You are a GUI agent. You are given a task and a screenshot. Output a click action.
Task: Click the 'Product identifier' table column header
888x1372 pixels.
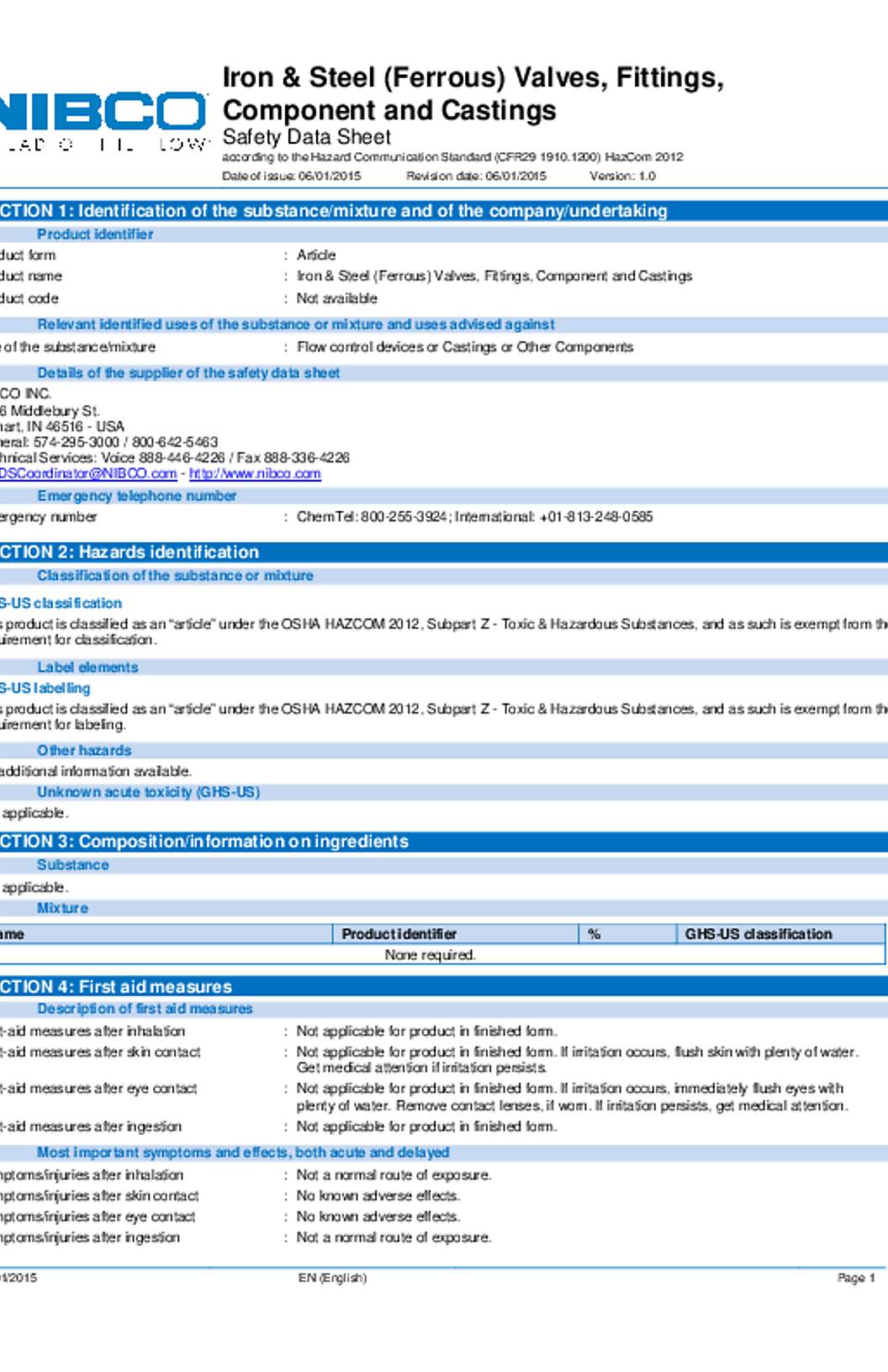(399, 934)
